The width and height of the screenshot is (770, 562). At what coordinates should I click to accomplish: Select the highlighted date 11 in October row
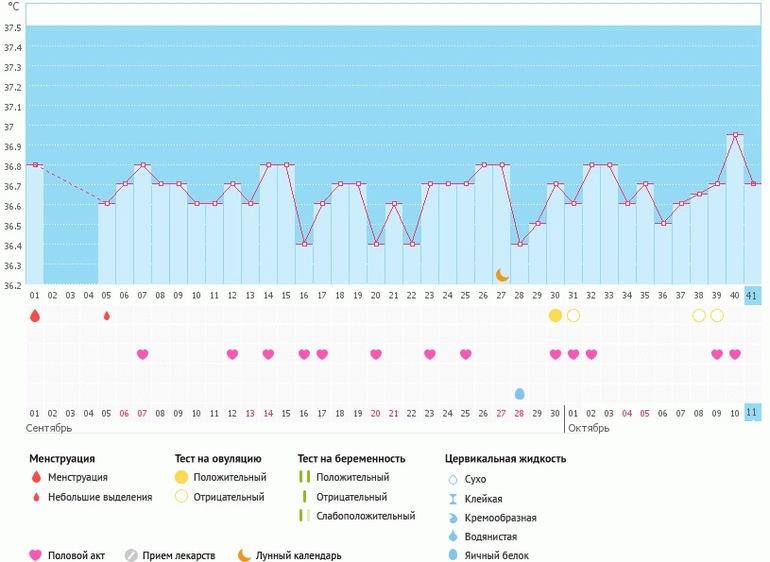[752, 412]
